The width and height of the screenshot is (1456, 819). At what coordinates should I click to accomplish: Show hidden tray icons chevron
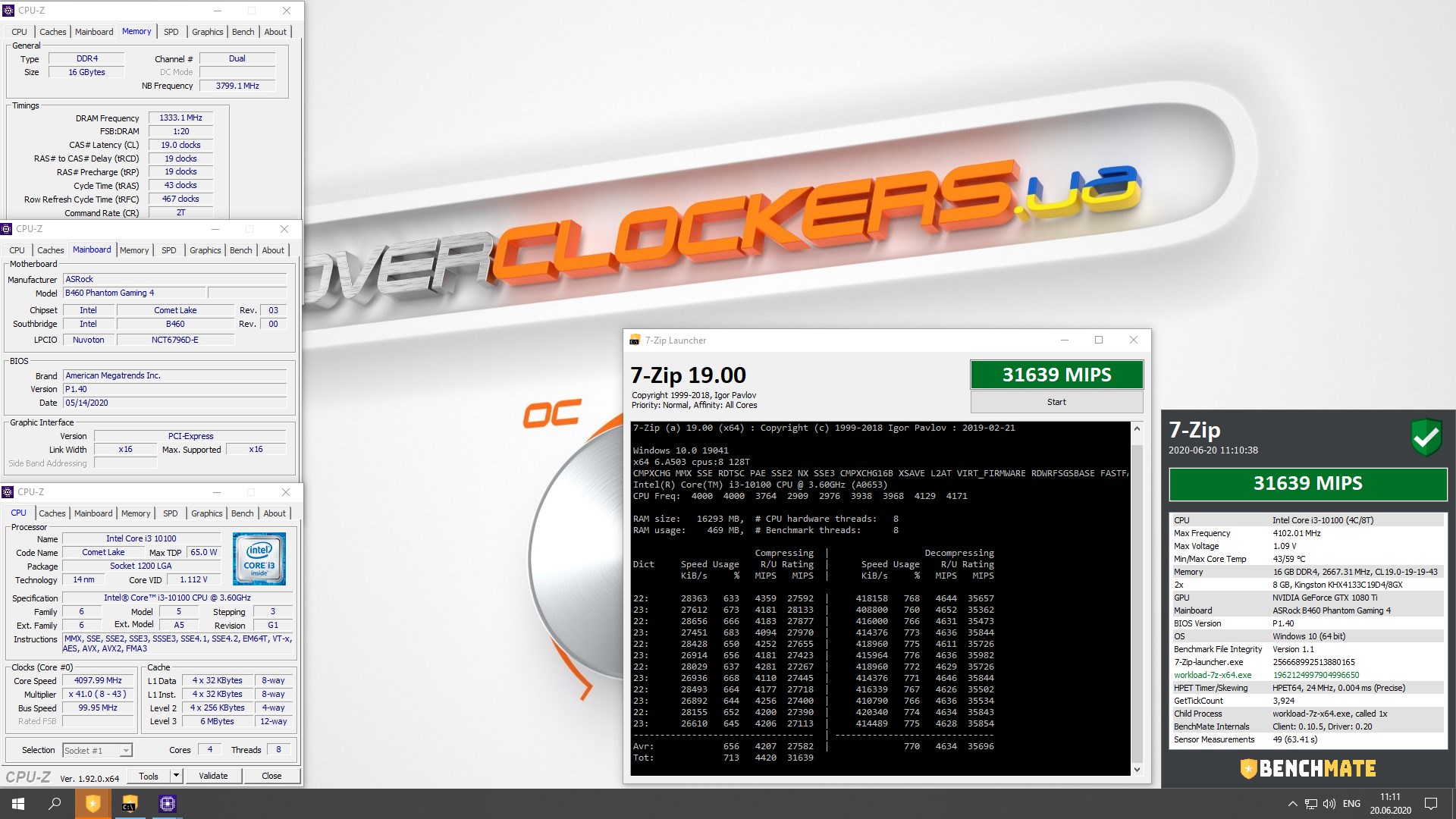point(1292,804)
